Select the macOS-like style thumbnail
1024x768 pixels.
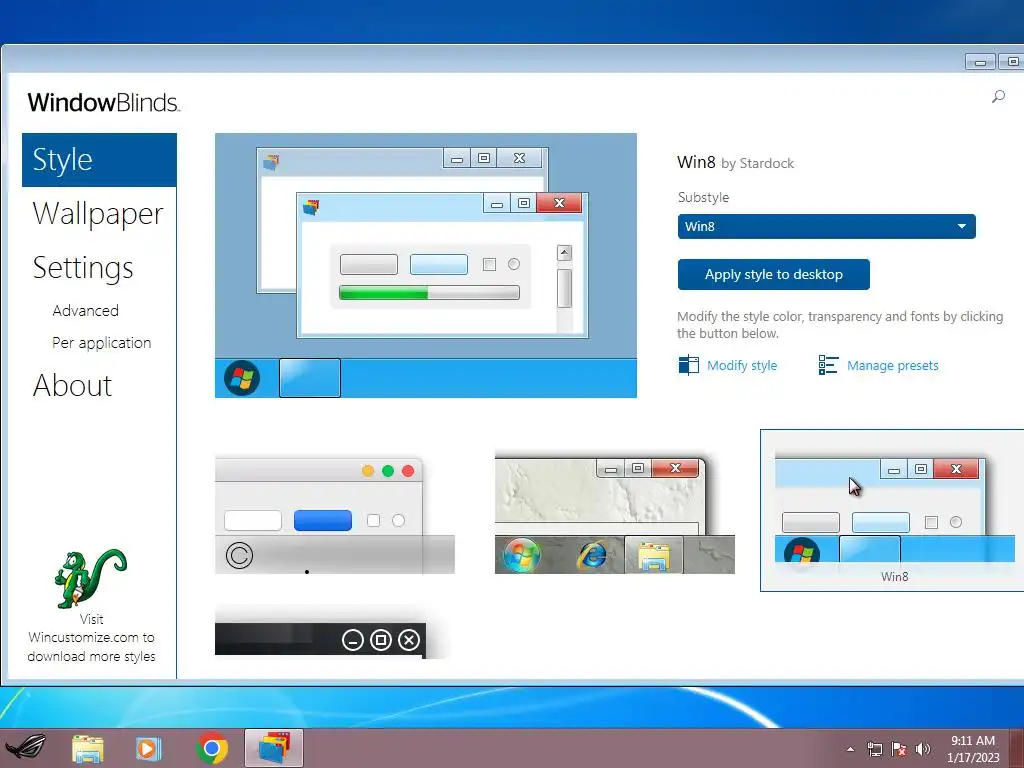click(x=334, y=516)
